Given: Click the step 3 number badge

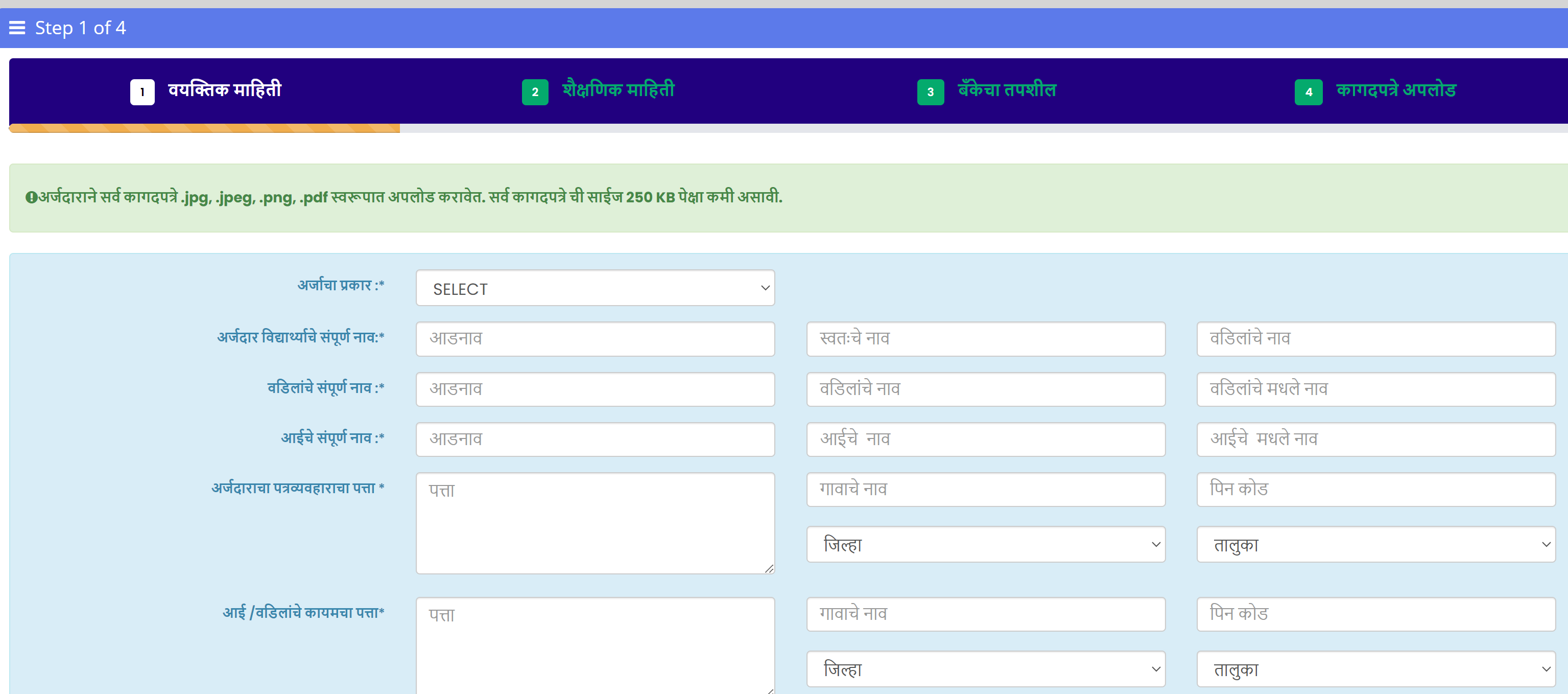Looking at the screenshot, I should [930, 92].
